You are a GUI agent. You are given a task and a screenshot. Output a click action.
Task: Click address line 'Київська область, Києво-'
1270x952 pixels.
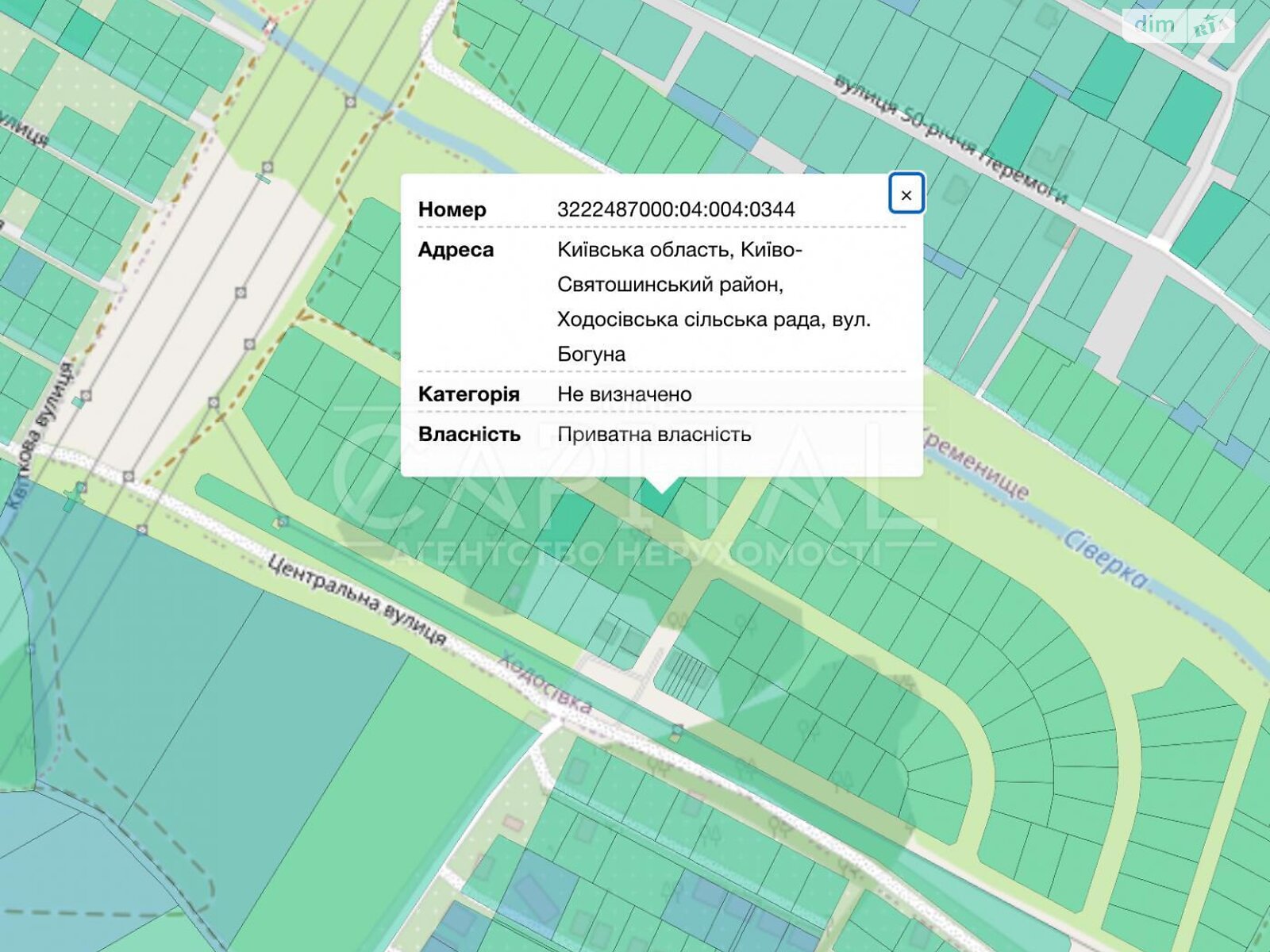pos(679,250)
